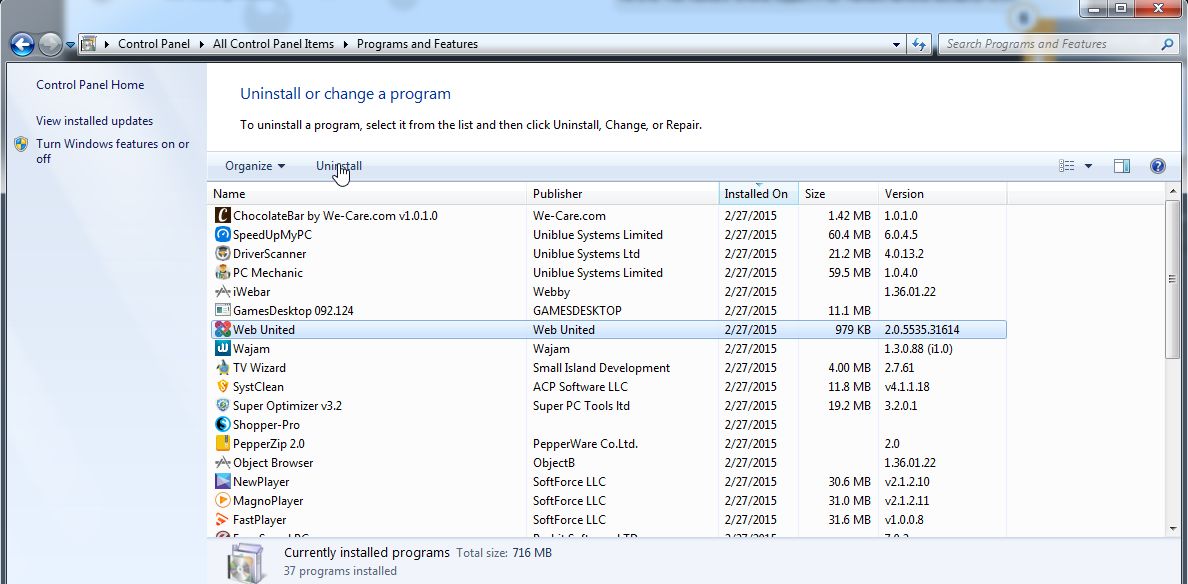The width and height of the screenshot is (1188, 584).
Task: Select the PepperZip 2.0 icon
Action: coord(223,444)
